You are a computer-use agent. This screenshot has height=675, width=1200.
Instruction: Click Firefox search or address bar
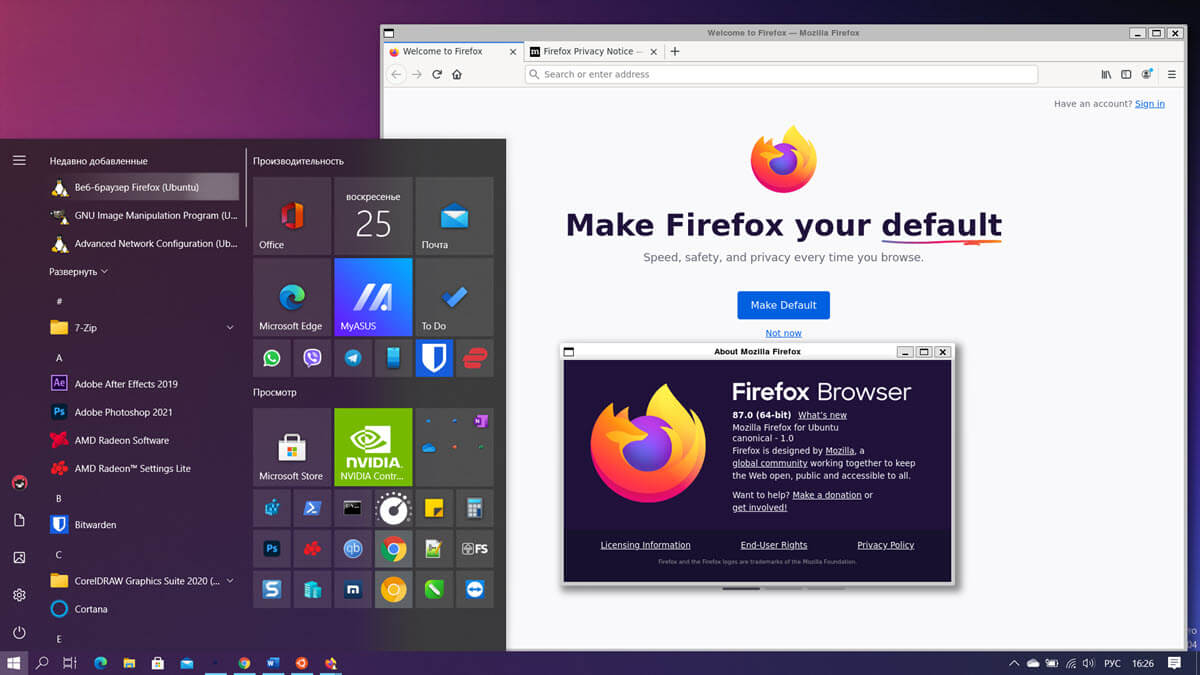(x=781, y=74)
